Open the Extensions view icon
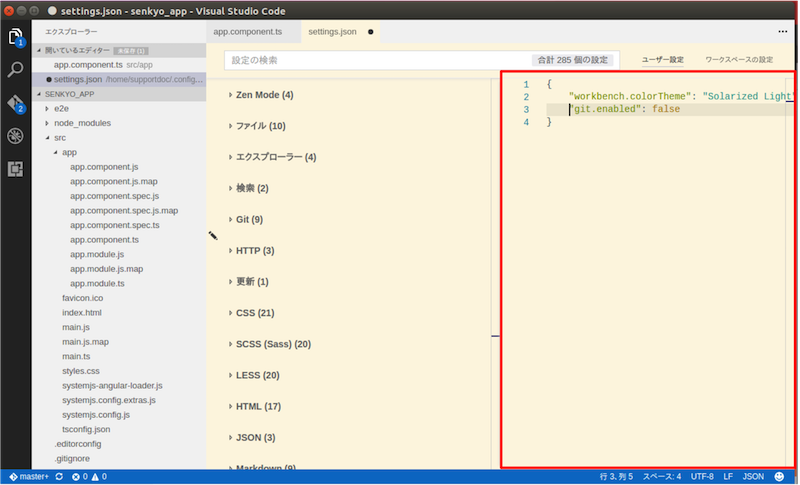Screen dimensions: 800x485 pyautogui.click(x=15, y=169)
